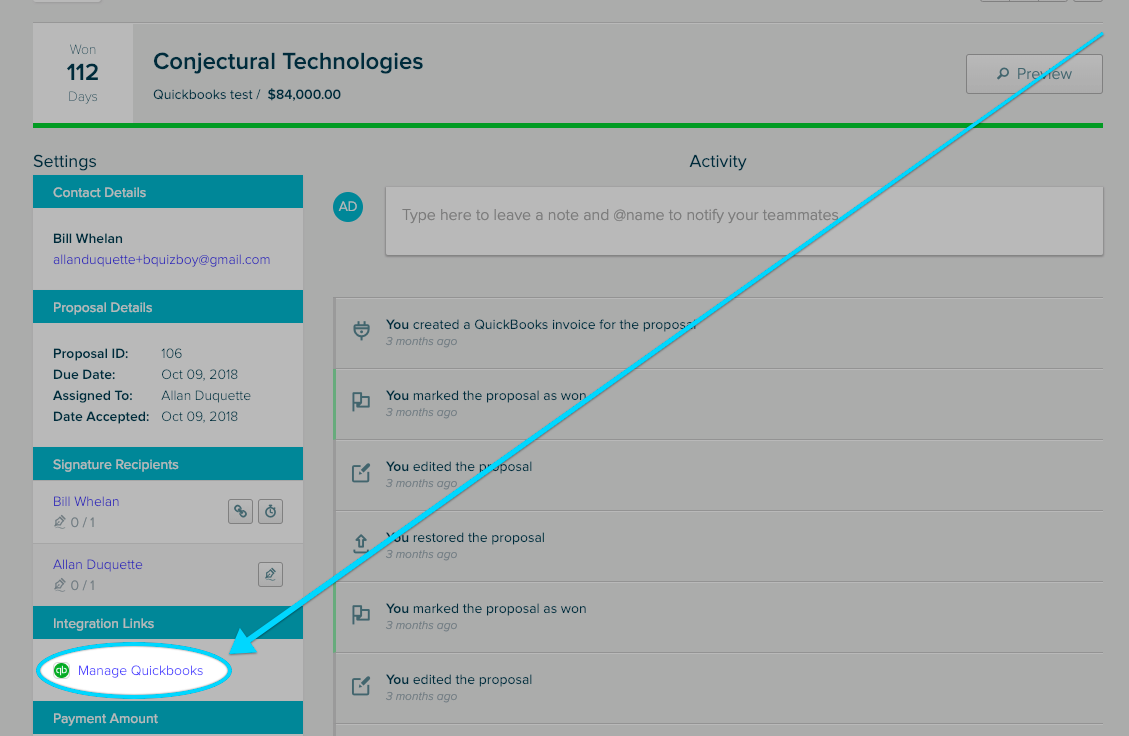Click the signature pen icon for Allan Duquette
Screen dimensions: 1129x736
coord(270,574)
